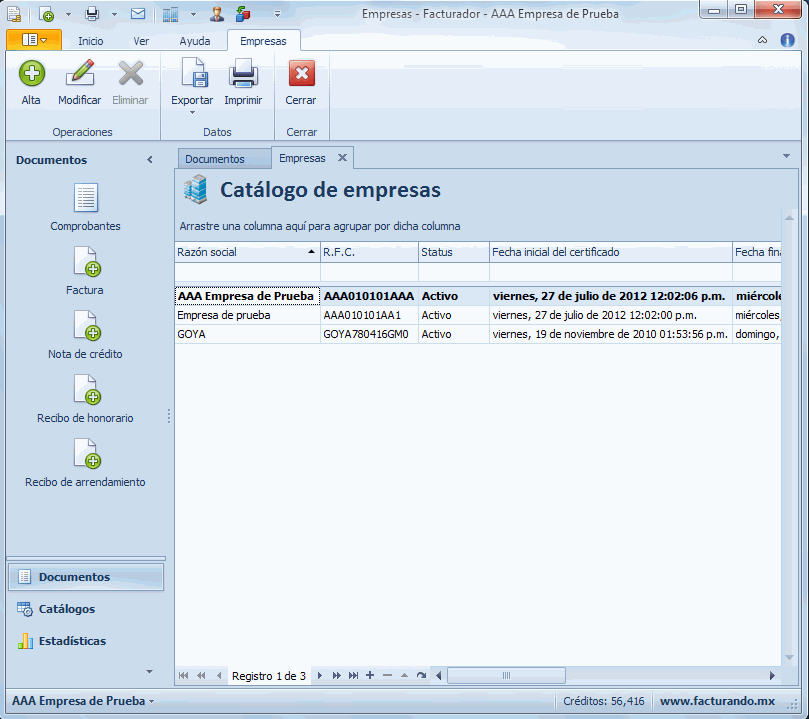
Task: Collapse the Documentos side panel
Action: click(150, 160)
